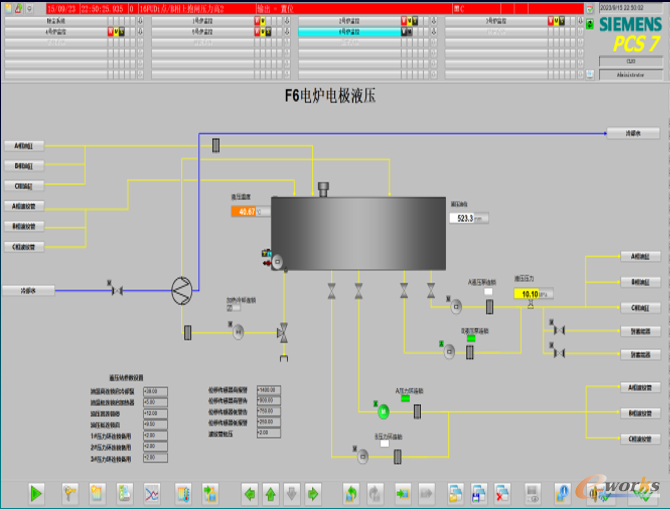This screenshot has width=670, height=509.
Task: Click the yellow 10.10 hydraulic pressure value
Action: click(527, 294)
